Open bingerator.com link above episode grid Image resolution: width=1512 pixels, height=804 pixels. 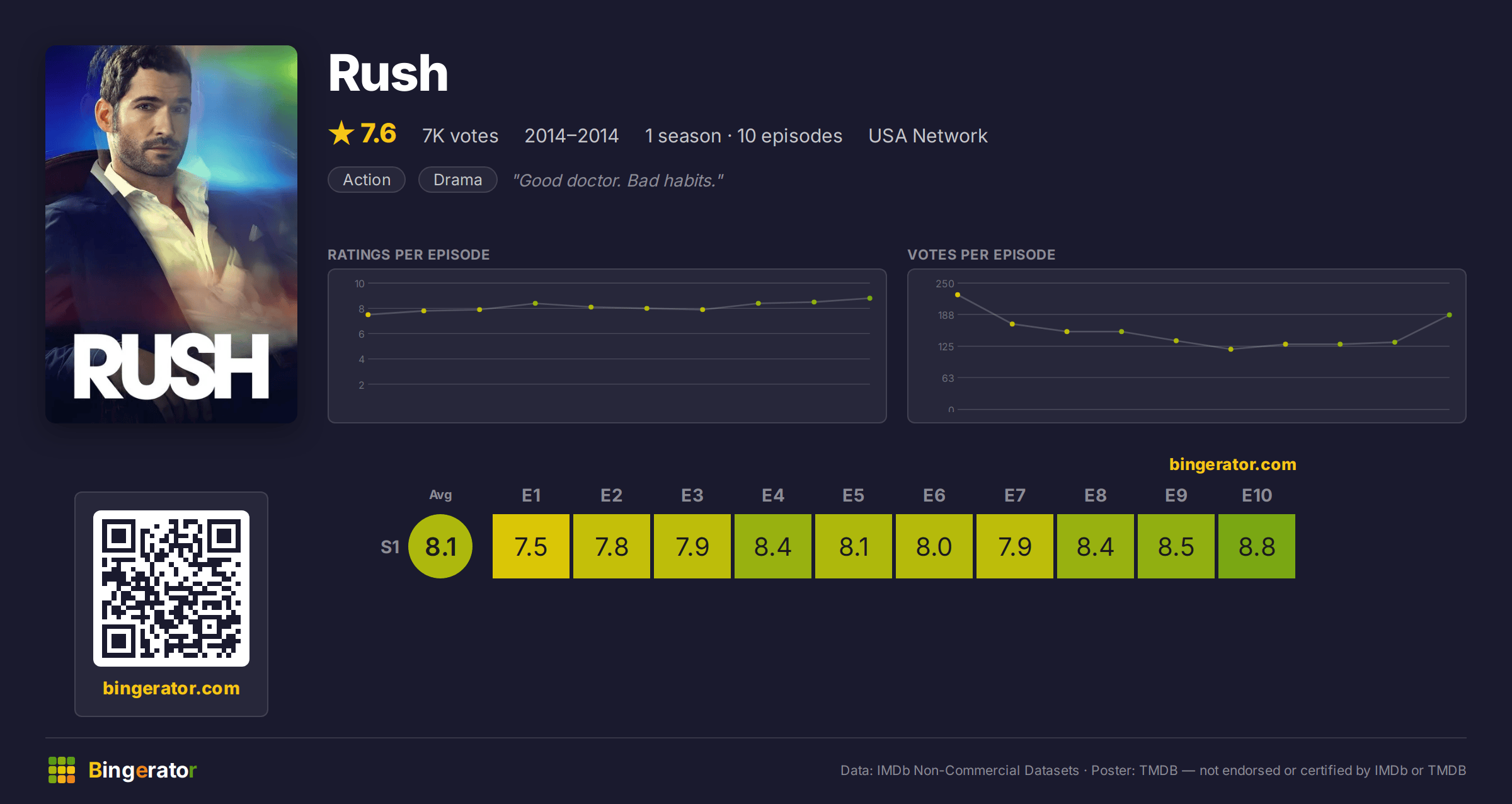(x=1233, y=464)
